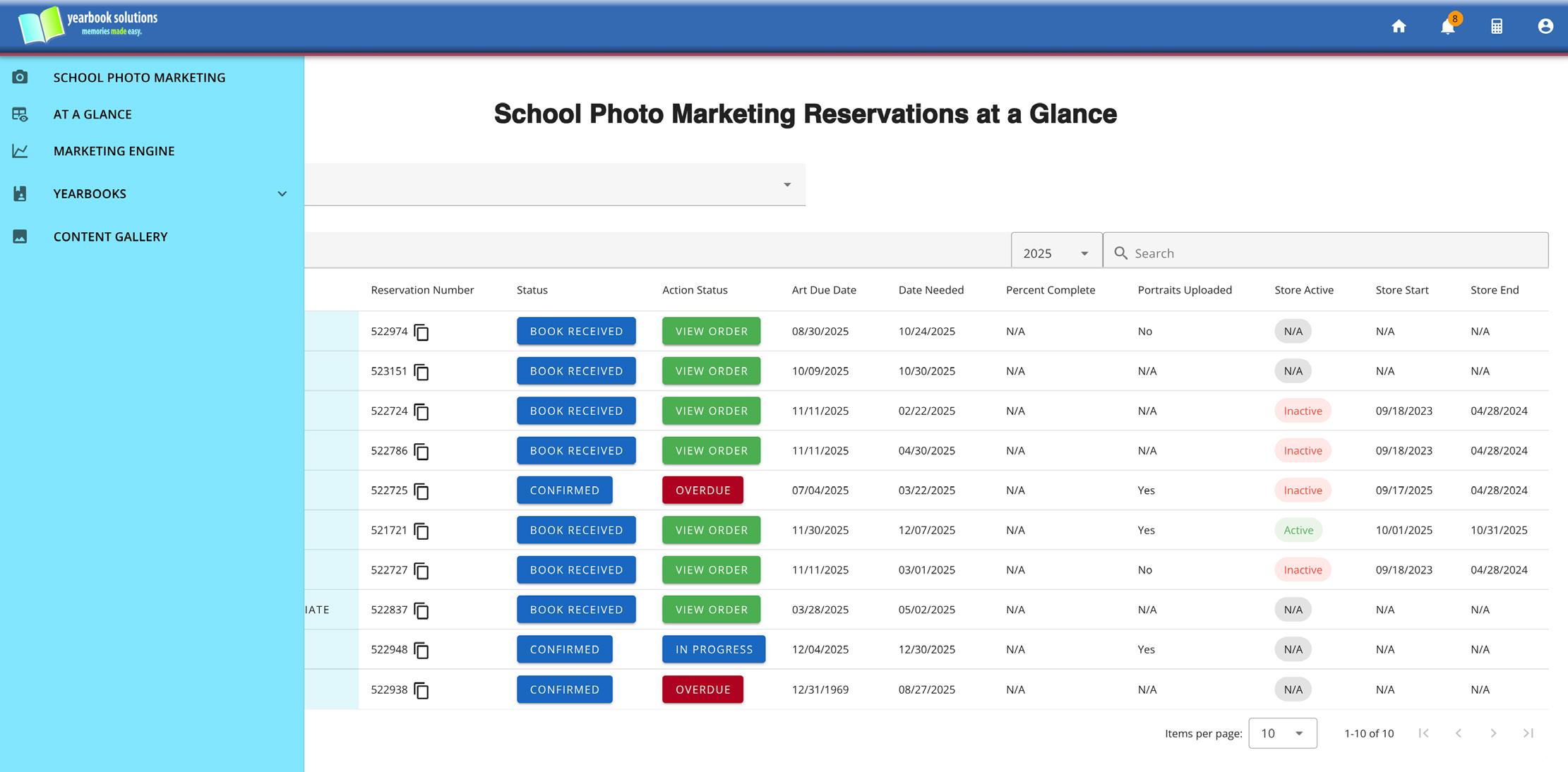The width and height of the screenshot is (1568, 772).
Task: Open the 2025 year dropdown
Action: pyautogui.click(x=1056, y=253)
